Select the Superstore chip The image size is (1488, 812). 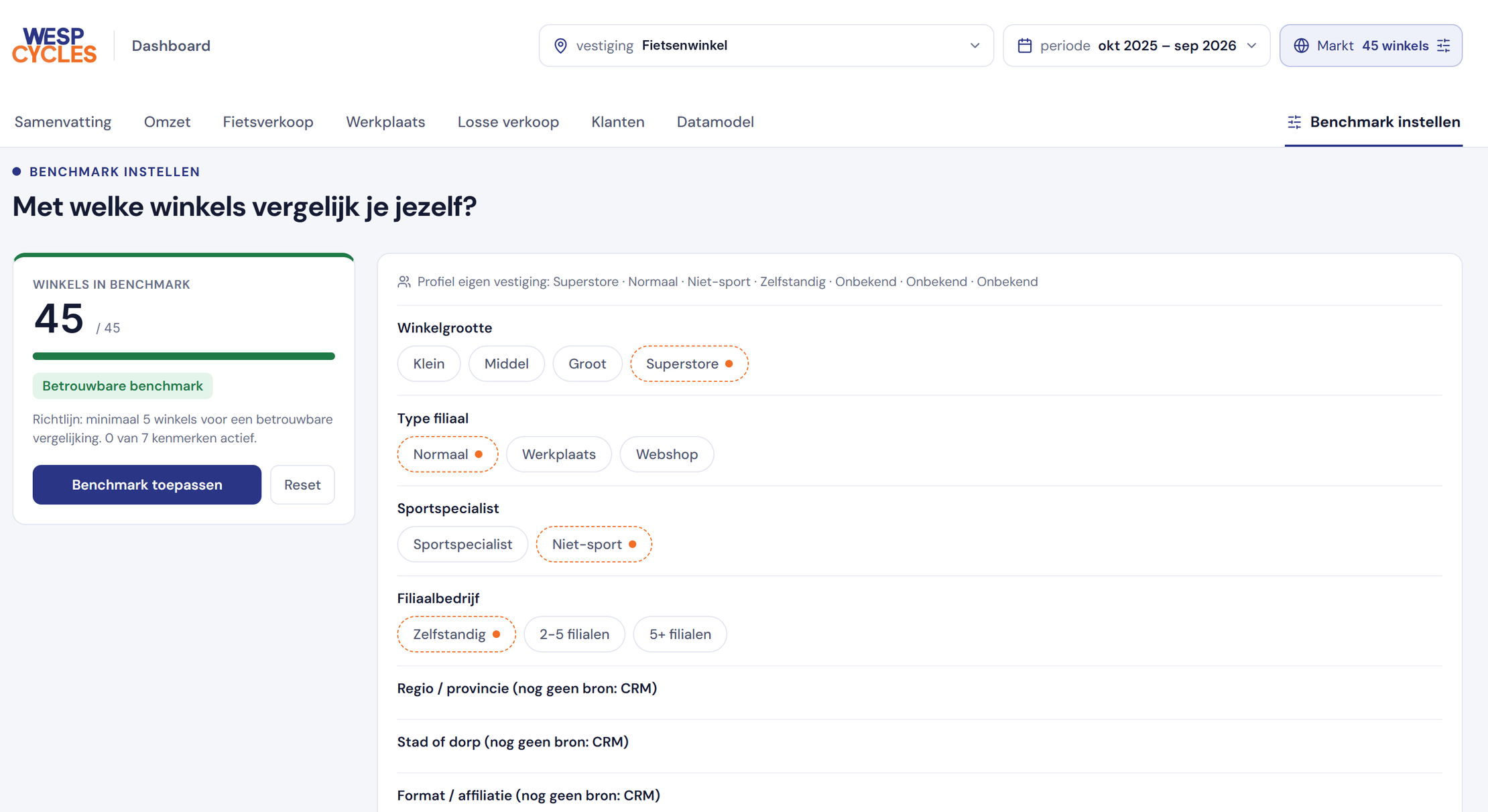pos(689,364)
